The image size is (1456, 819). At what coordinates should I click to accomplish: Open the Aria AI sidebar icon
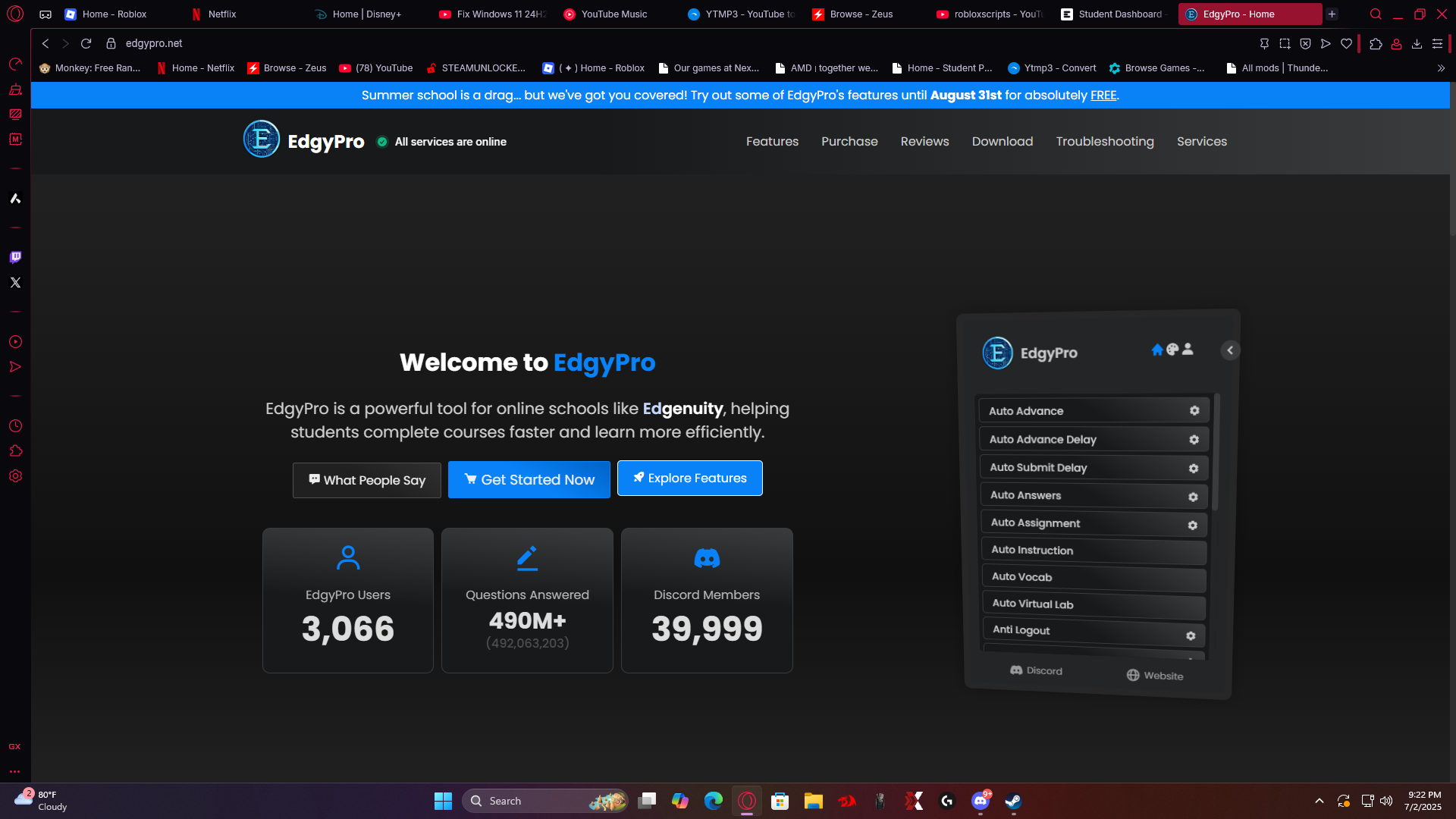[15, 198]
